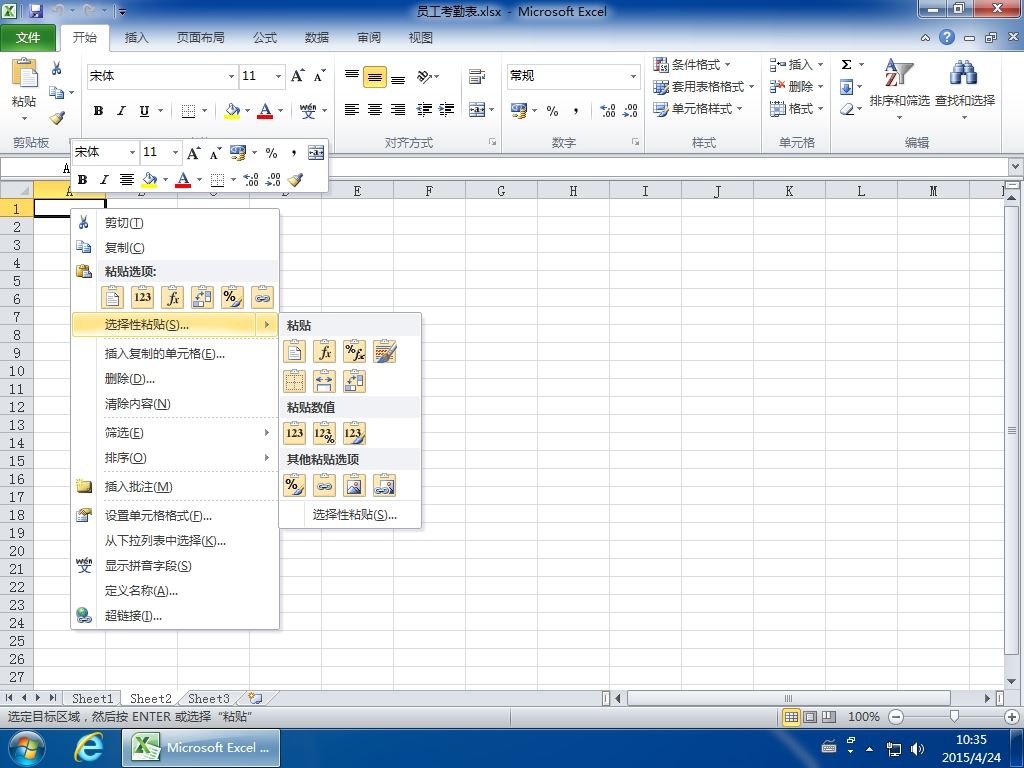Choose 清除内容 in context menu
The height and width of the screenshot is (768, 1024).
(x=175, y=404)
